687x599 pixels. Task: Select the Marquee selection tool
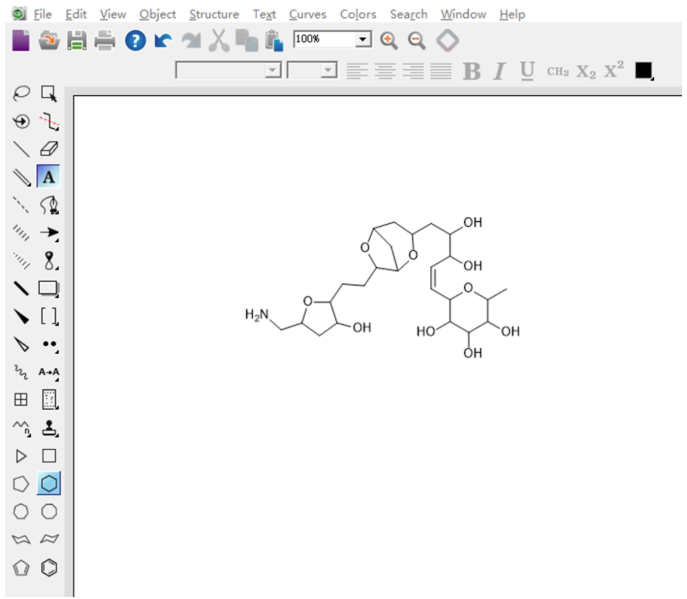click(49, 93)
